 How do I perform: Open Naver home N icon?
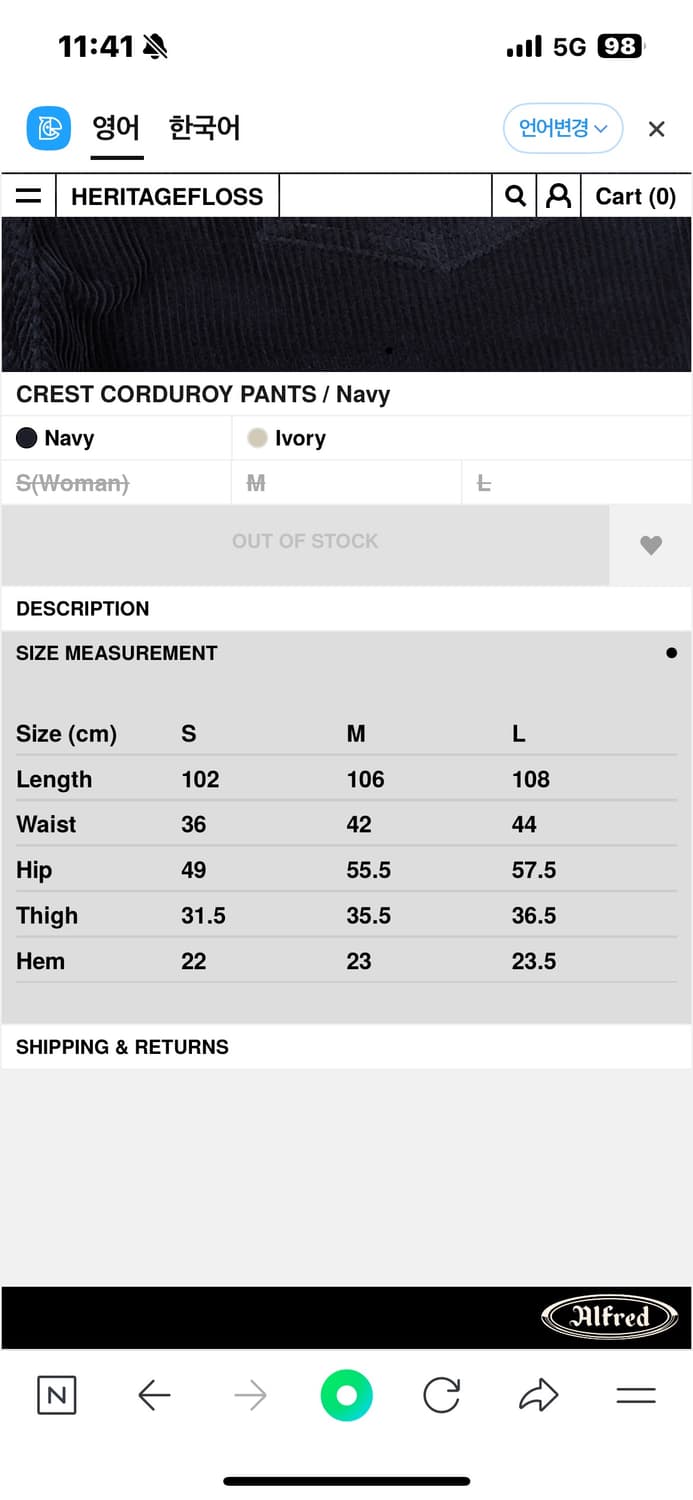[x=57, y=1395]
